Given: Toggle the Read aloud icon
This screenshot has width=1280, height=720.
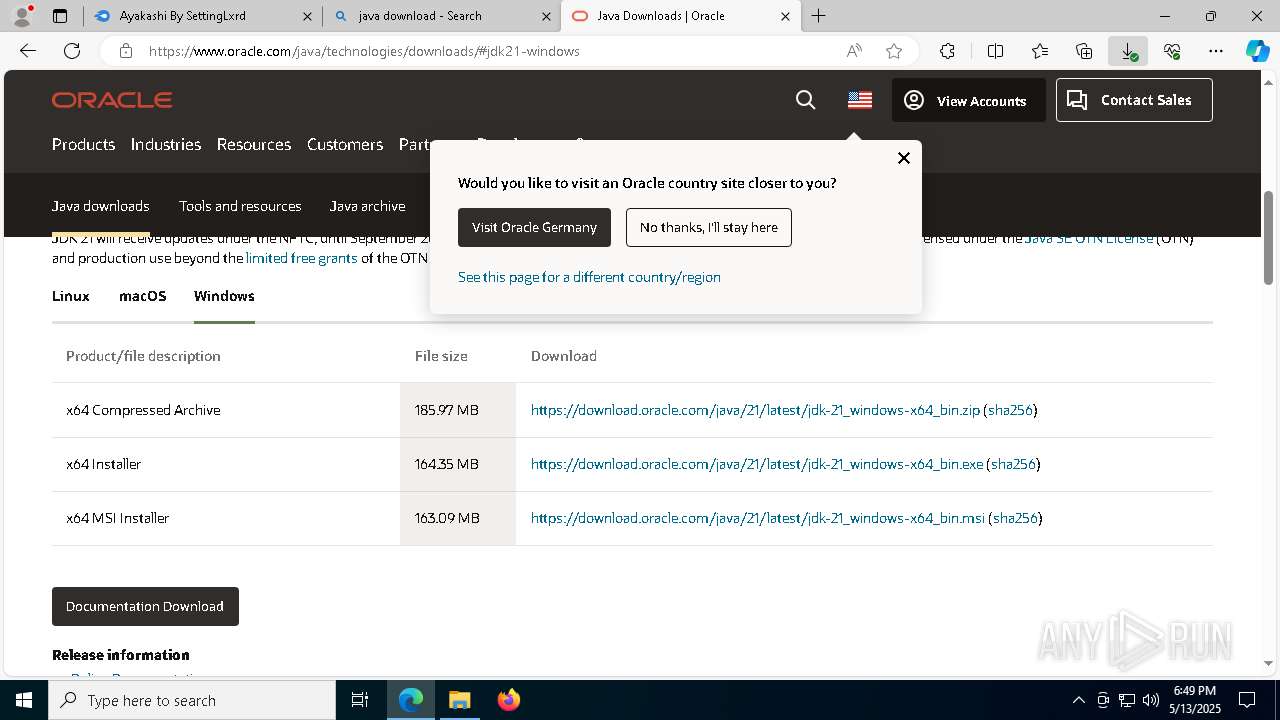Looking at the screenshot, I should click(854, 51).
